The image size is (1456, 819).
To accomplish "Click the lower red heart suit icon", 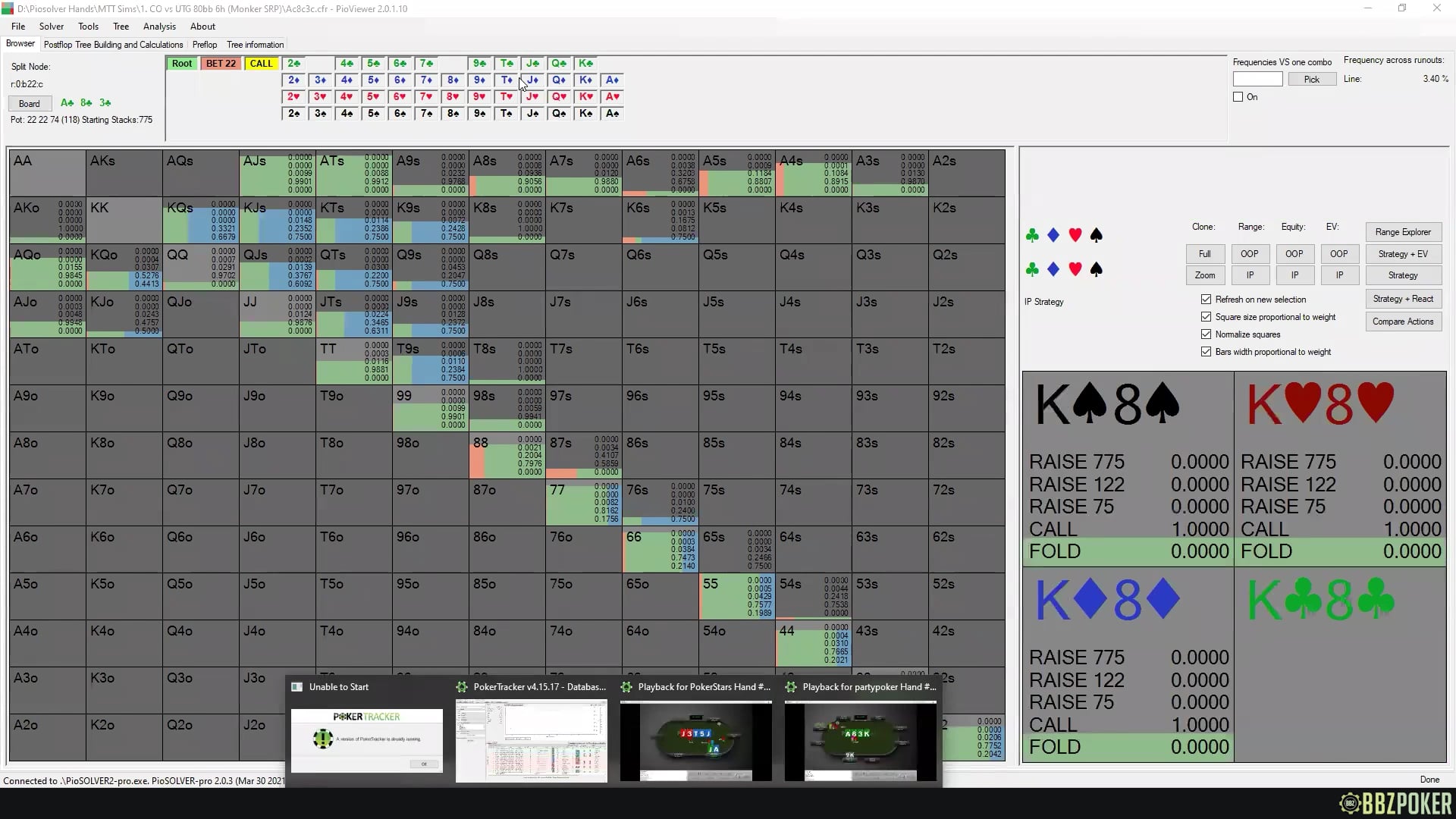I will click(1075, 269).
